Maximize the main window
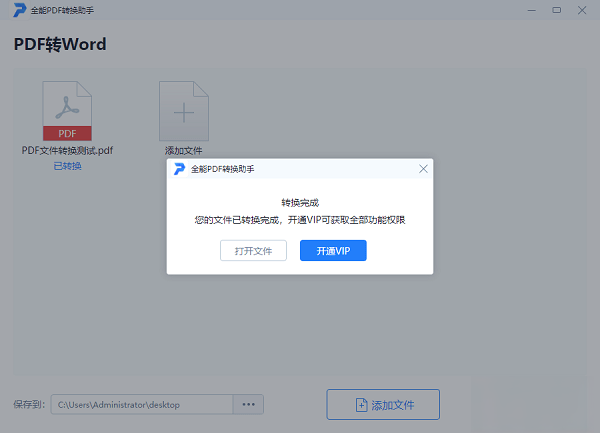Viewport: 600px width, 433px height. point(557,10)
